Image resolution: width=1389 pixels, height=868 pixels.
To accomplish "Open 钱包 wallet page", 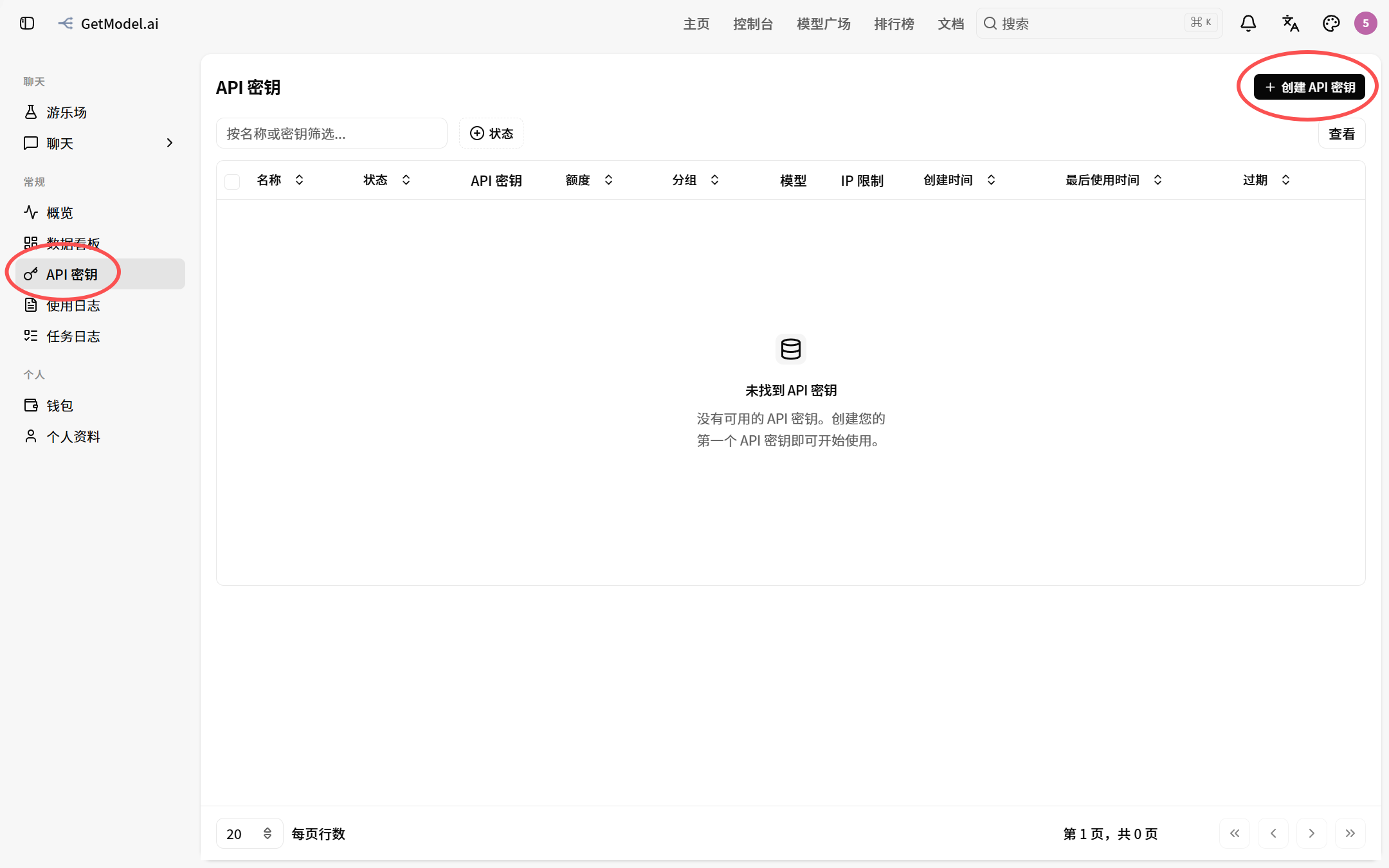I will tap(100, 406).
